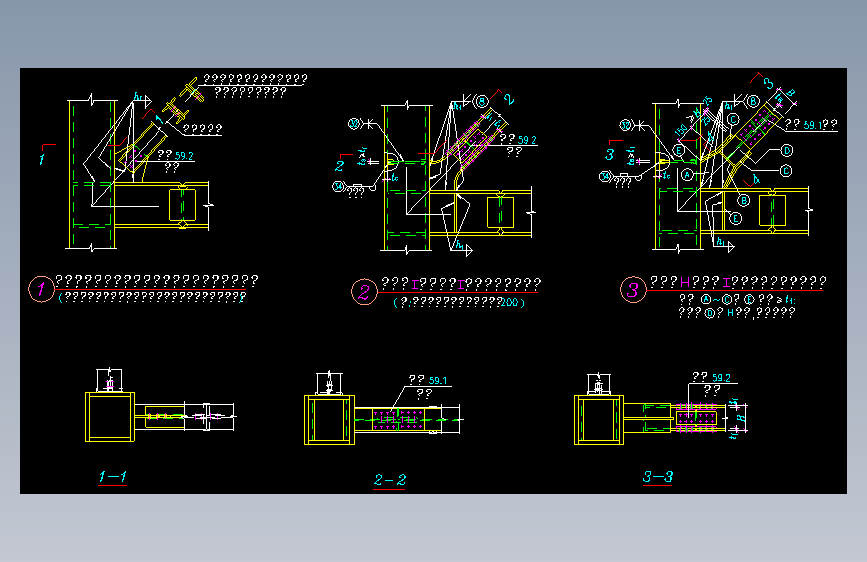This screenshot has width=867, height=562.
Task: Pick the circled A callout in detail 3
Action: 687,175
